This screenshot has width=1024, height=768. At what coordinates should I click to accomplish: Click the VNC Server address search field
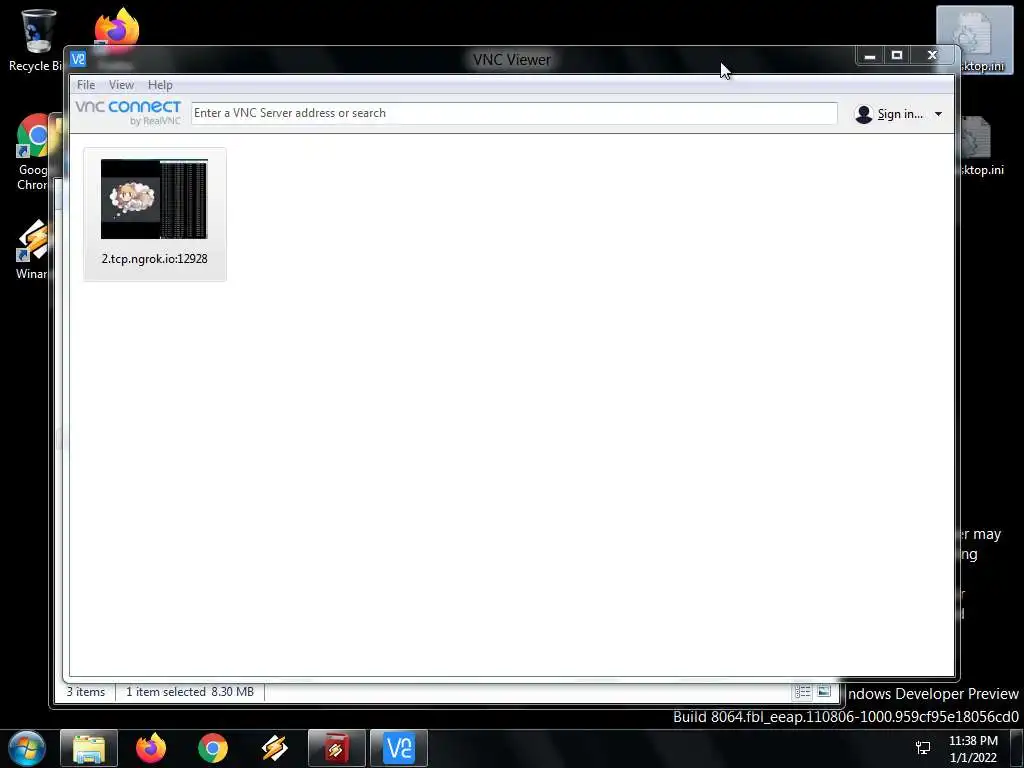click(x=514, y=113)
